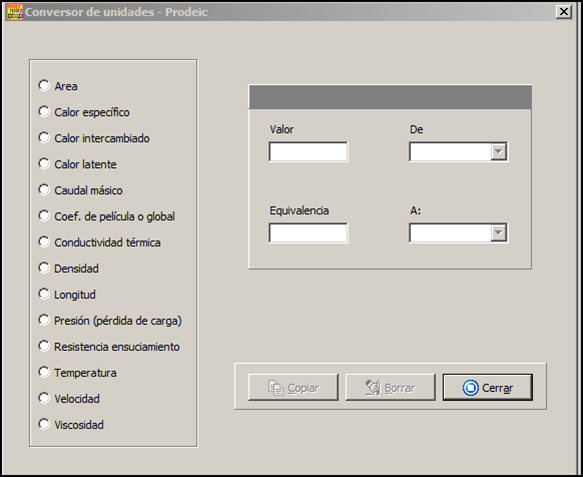Click the Cerrar button

click(x=487, y=387)
